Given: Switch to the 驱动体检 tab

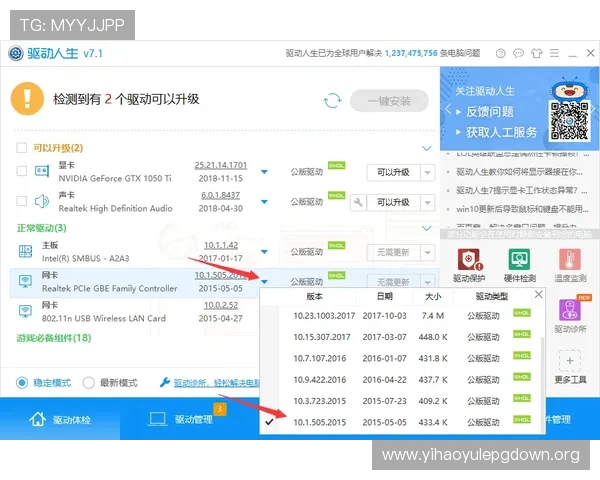Looking at the screenshot, I should (x=60, y=419).
